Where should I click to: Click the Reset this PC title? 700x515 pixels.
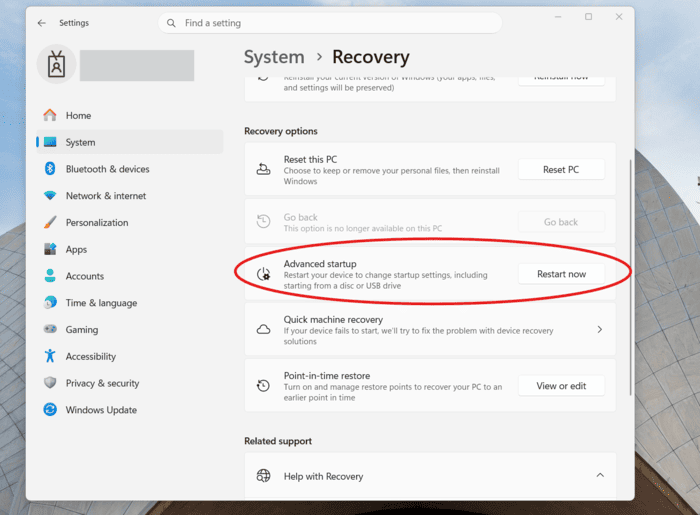click(x=310, y=159)
